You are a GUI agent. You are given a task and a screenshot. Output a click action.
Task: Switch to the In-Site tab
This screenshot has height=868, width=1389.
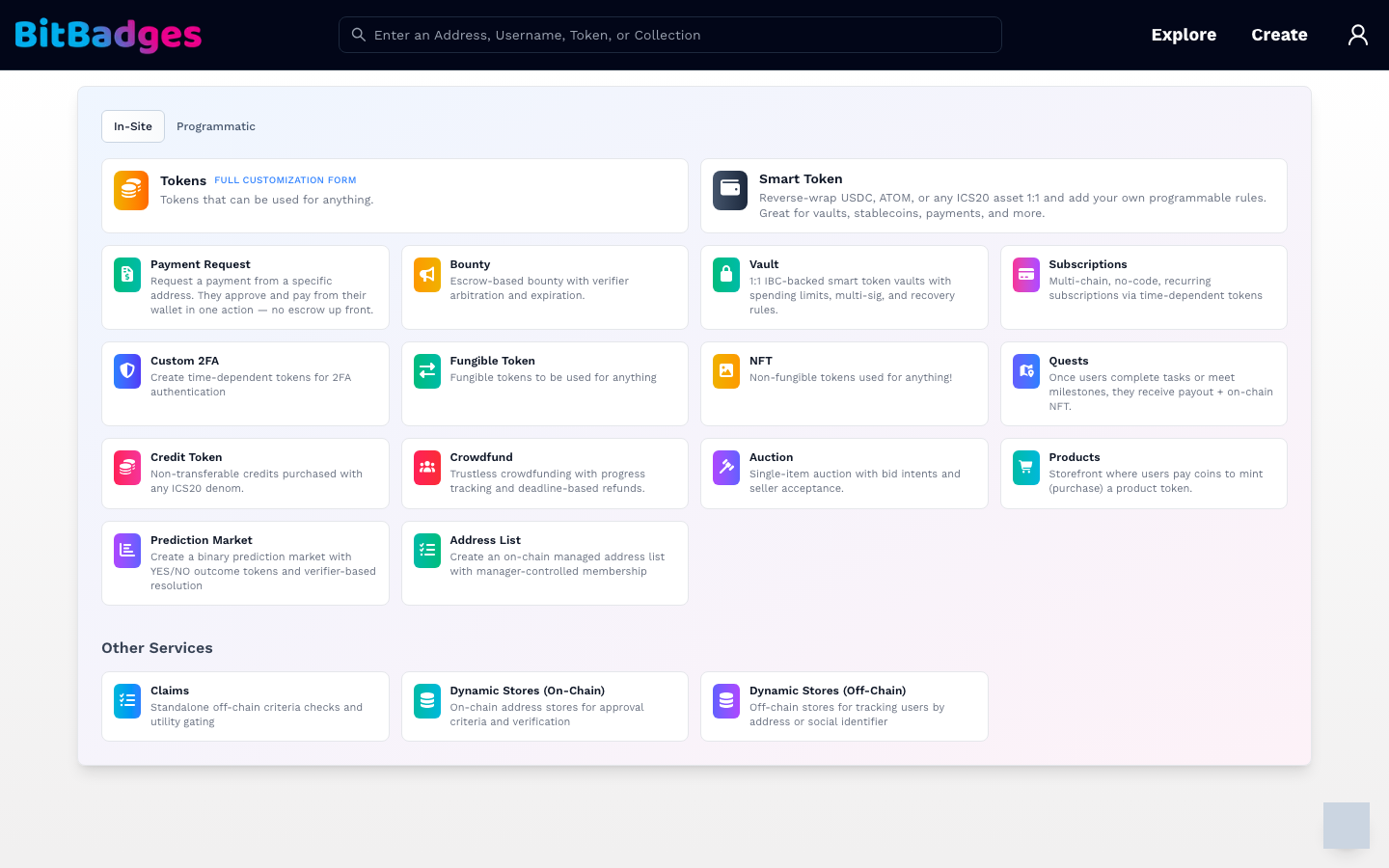(133, 126)
